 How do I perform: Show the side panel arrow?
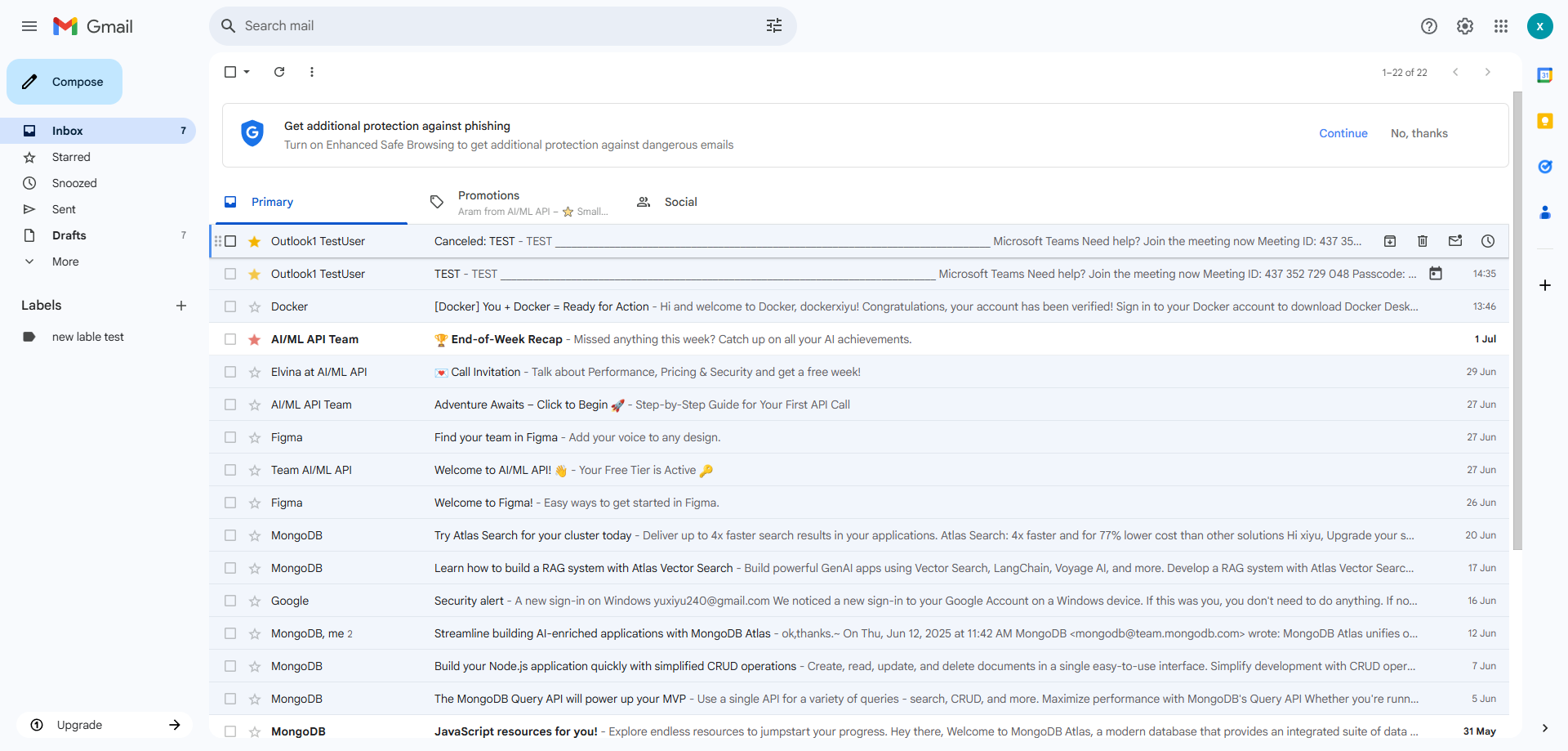[1545, 728]
